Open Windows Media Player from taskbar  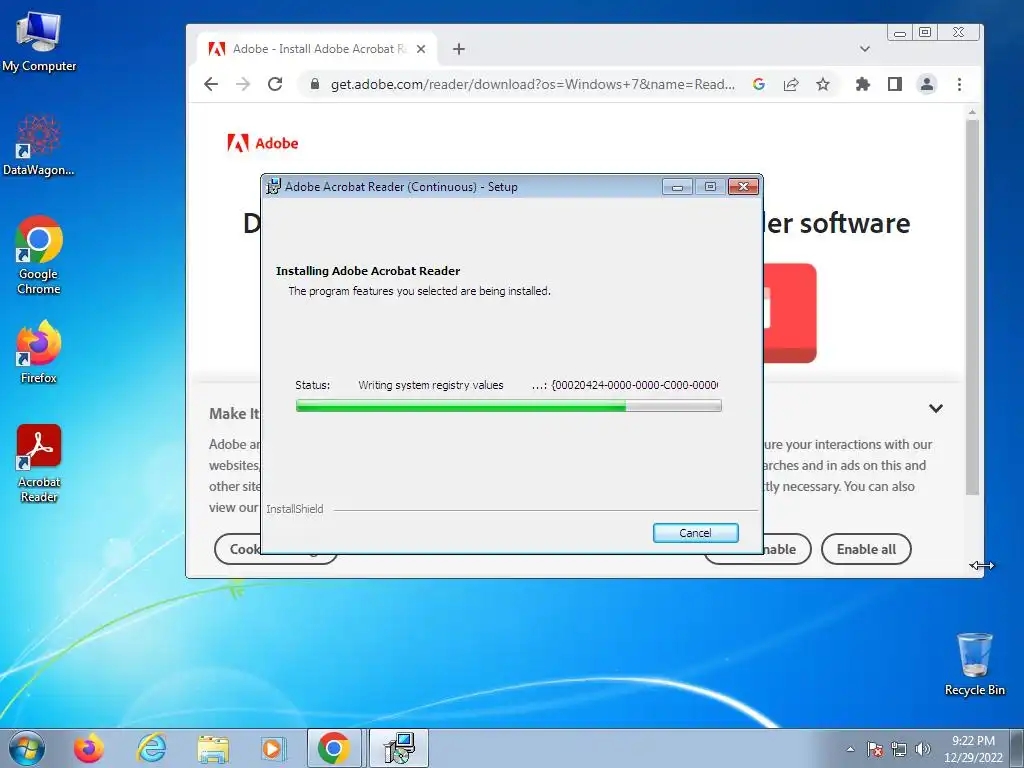273,748
